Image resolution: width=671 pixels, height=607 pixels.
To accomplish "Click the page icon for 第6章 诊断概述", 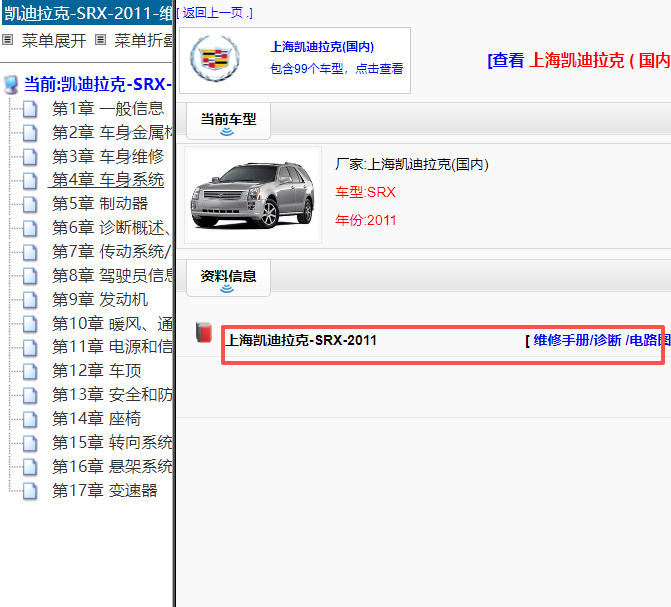I will (x=30, y=228).
